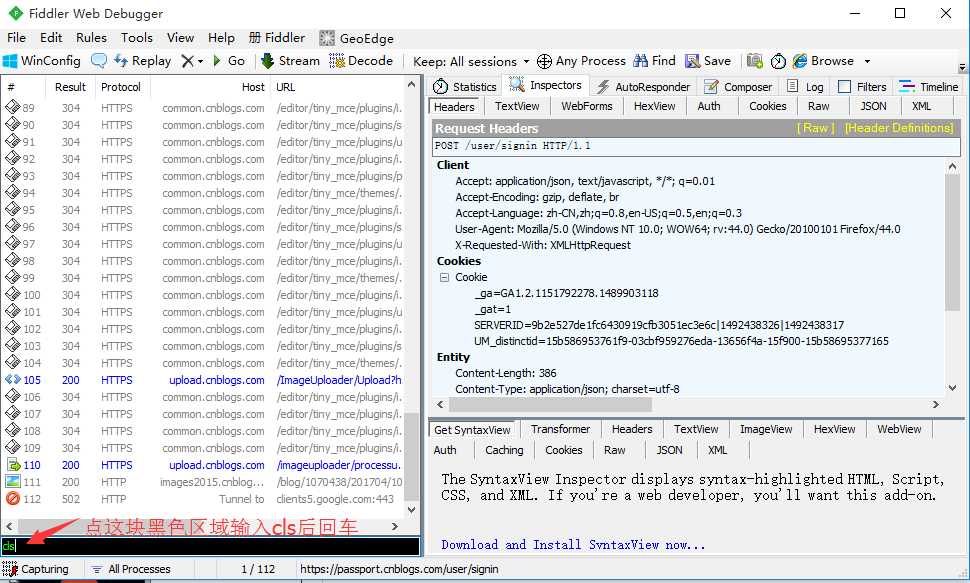Click session list scroll-right arrow

coord(395,526)
